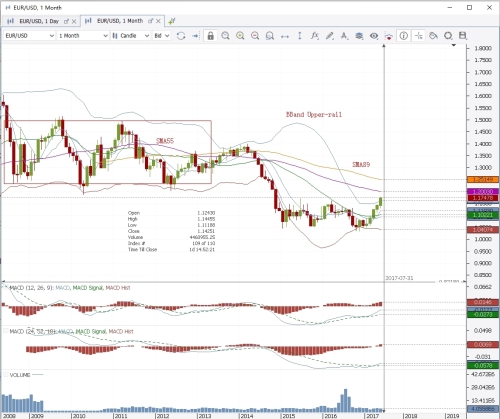Click the zoom out magnifier icon
The height and width of the screenshot is (419, 500).
point(255,36)
